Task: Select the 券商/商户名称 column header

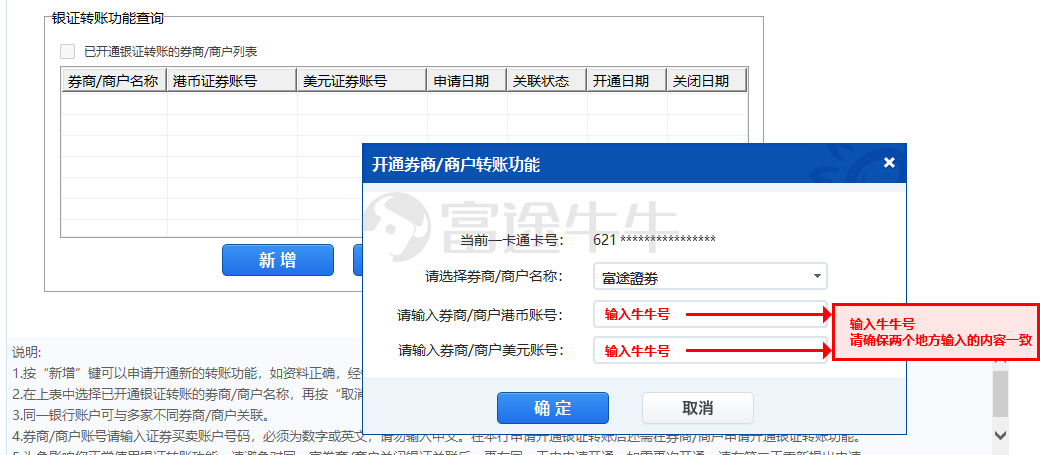Action: click(x=113, y=81)
